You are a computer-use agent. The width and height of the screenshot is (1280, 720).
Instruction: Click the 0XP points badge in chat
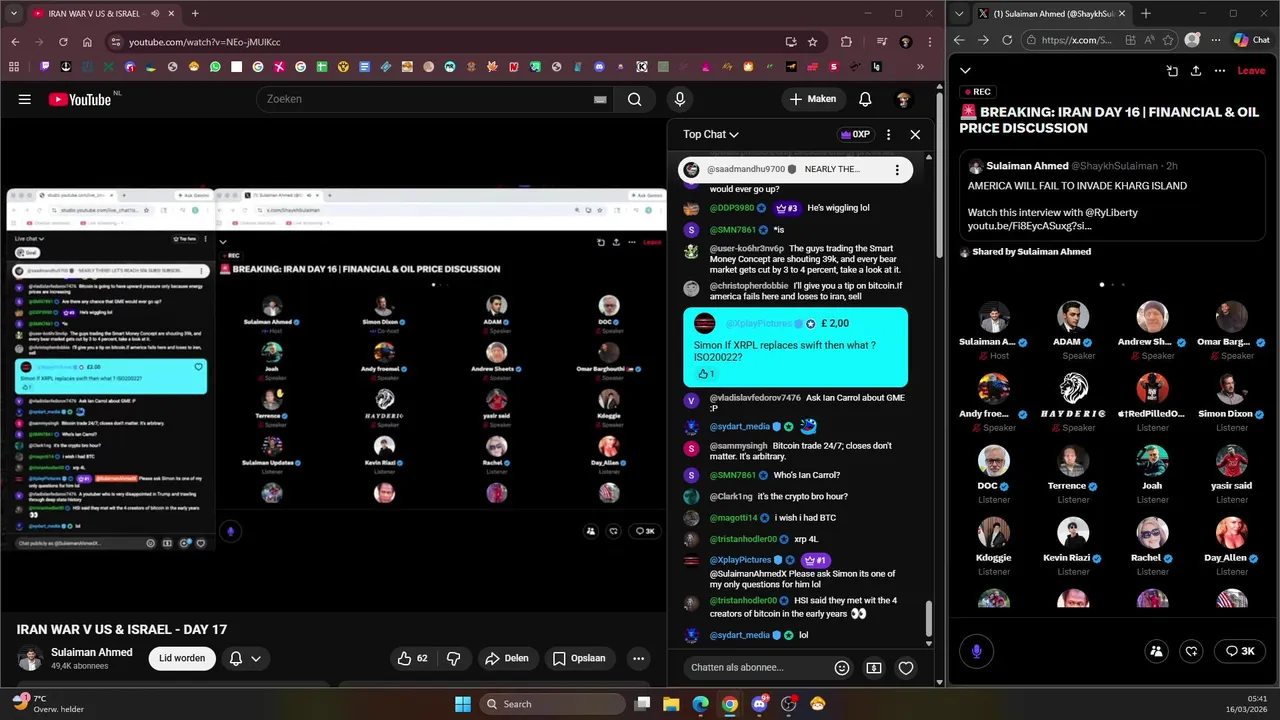[855, 134]
